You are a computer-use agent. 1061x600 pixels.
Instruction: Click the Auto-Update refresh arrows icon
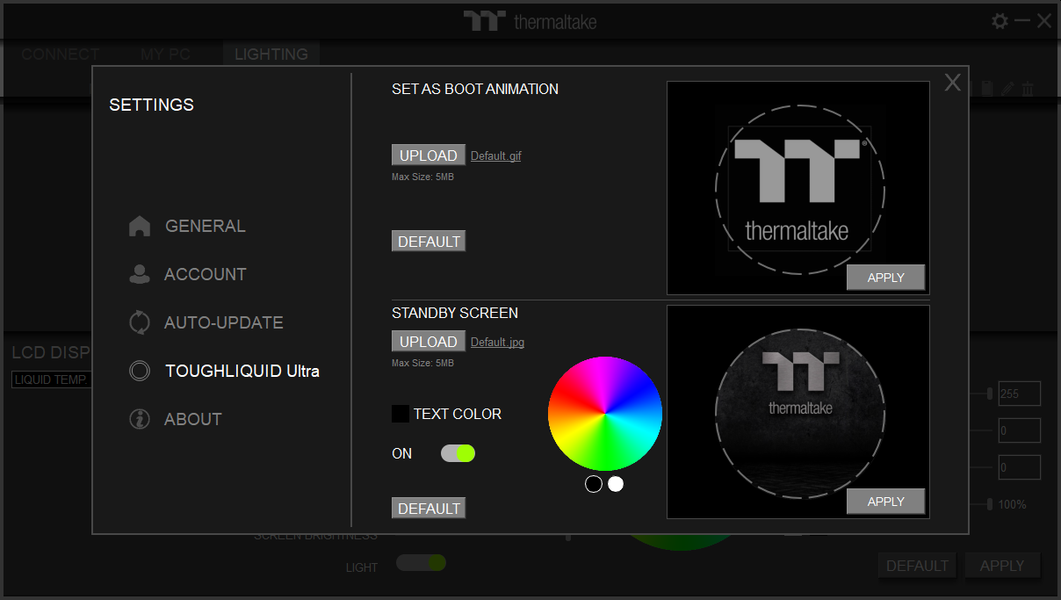click(x=139, y=323)
